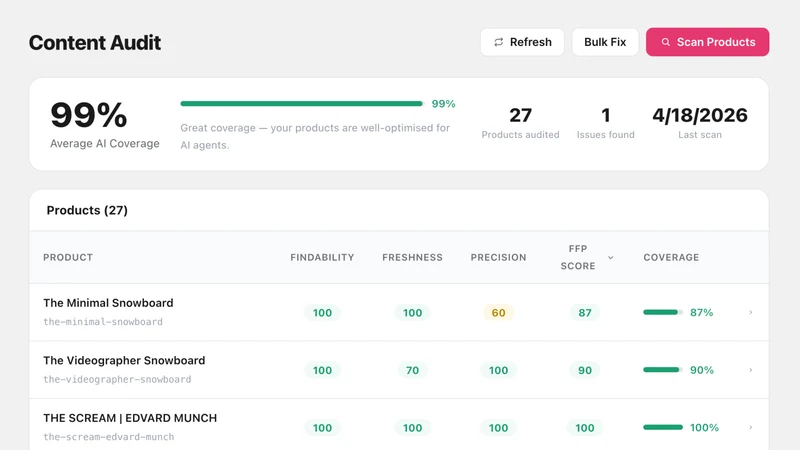Click the Freshness column header
The height and width of the screenshot is (450, 800).
tap(412, 258)
